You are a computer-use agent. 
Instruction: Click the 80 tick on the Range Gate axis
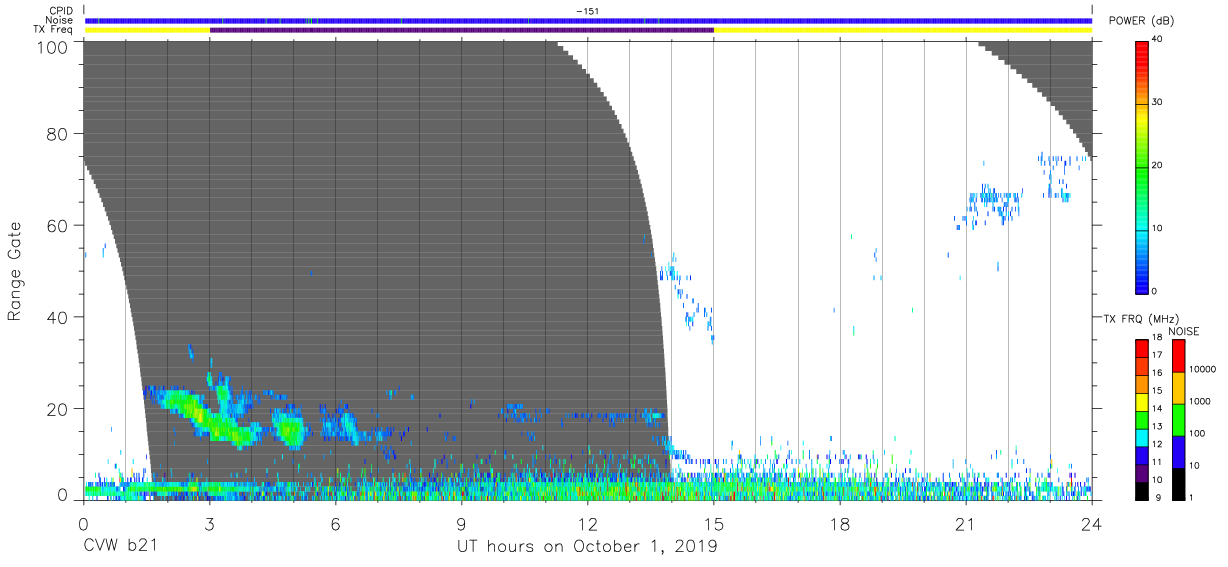click(x=57, y=135)
